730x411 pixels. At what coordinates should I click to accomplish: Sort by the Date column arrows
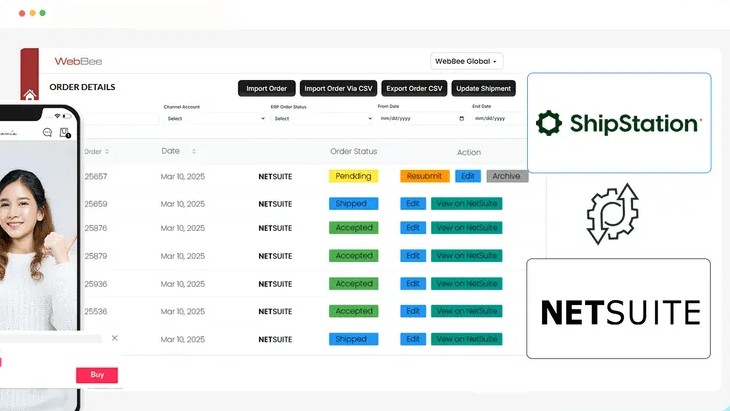coord(194,151)
